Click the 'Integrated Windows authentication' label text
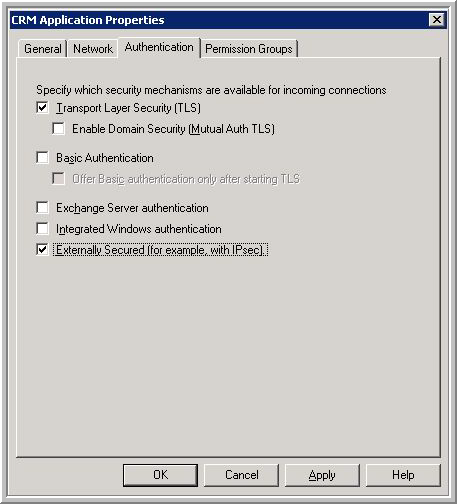 tap(139, 229)
